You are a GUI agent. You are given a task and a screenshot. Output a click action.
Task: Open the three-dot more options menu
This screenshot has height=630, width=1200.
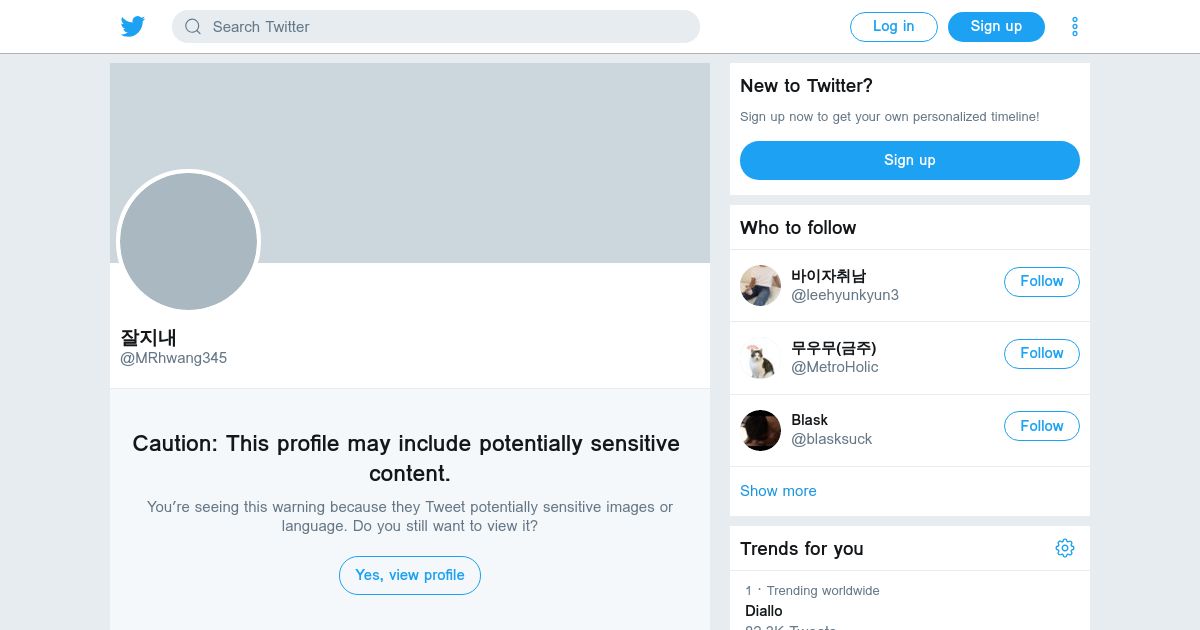tap(1075, 27)
